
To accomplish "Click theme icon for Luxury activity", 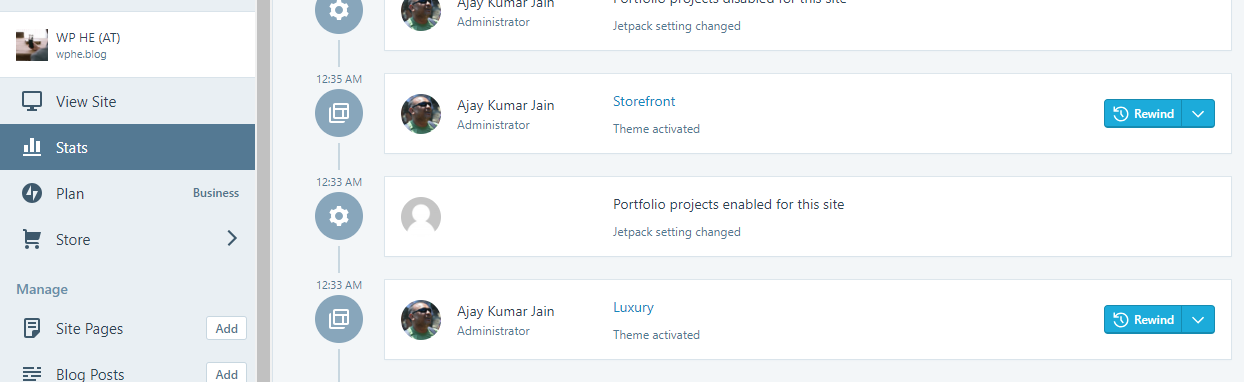I will 339,319.
